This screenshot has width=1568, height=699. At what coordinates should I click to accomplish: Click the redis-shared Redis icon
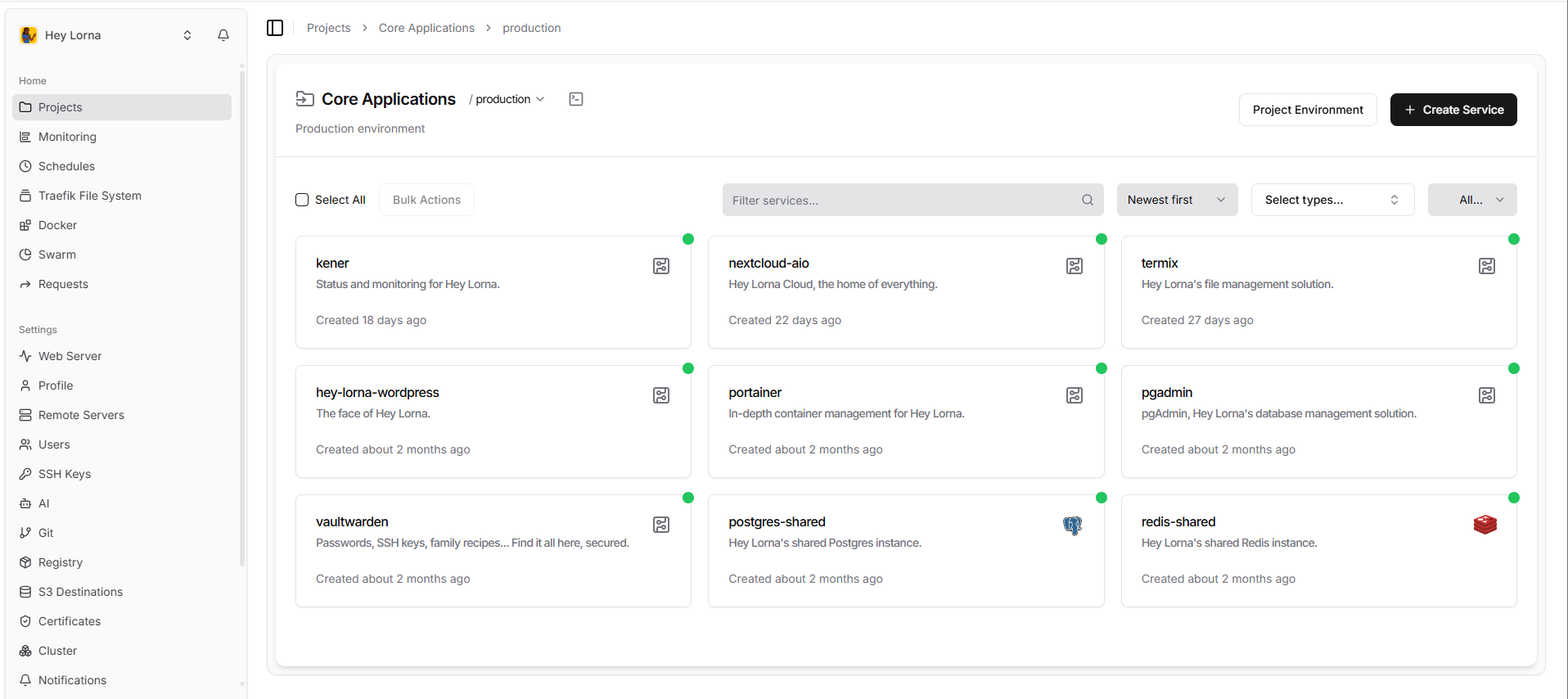coord(1485,525)
